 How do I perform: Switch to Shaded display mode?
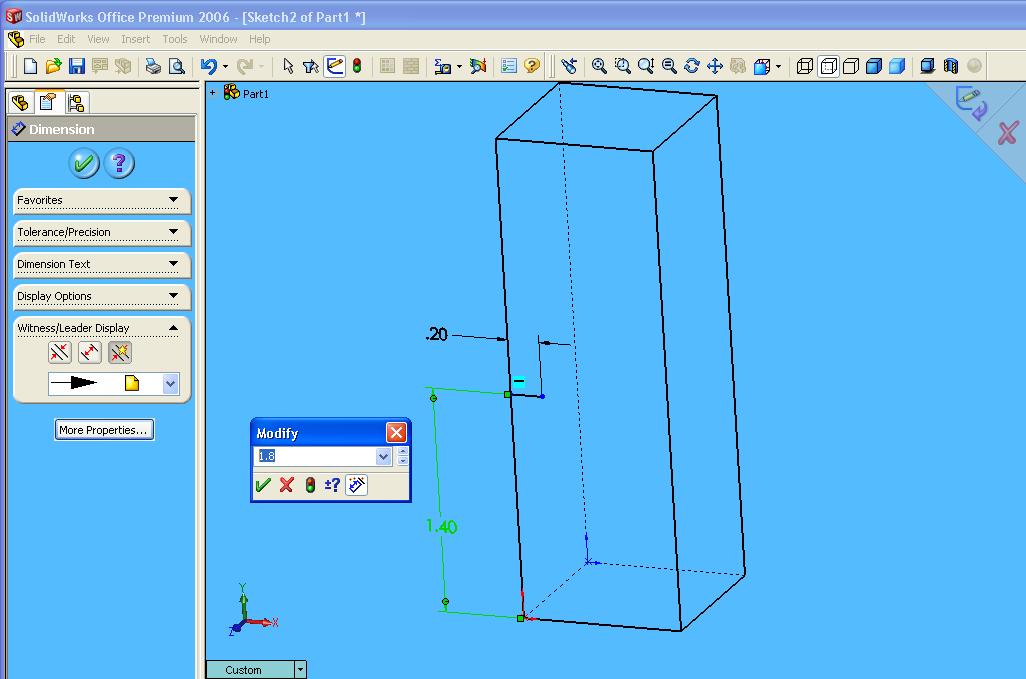pos(897,66)
